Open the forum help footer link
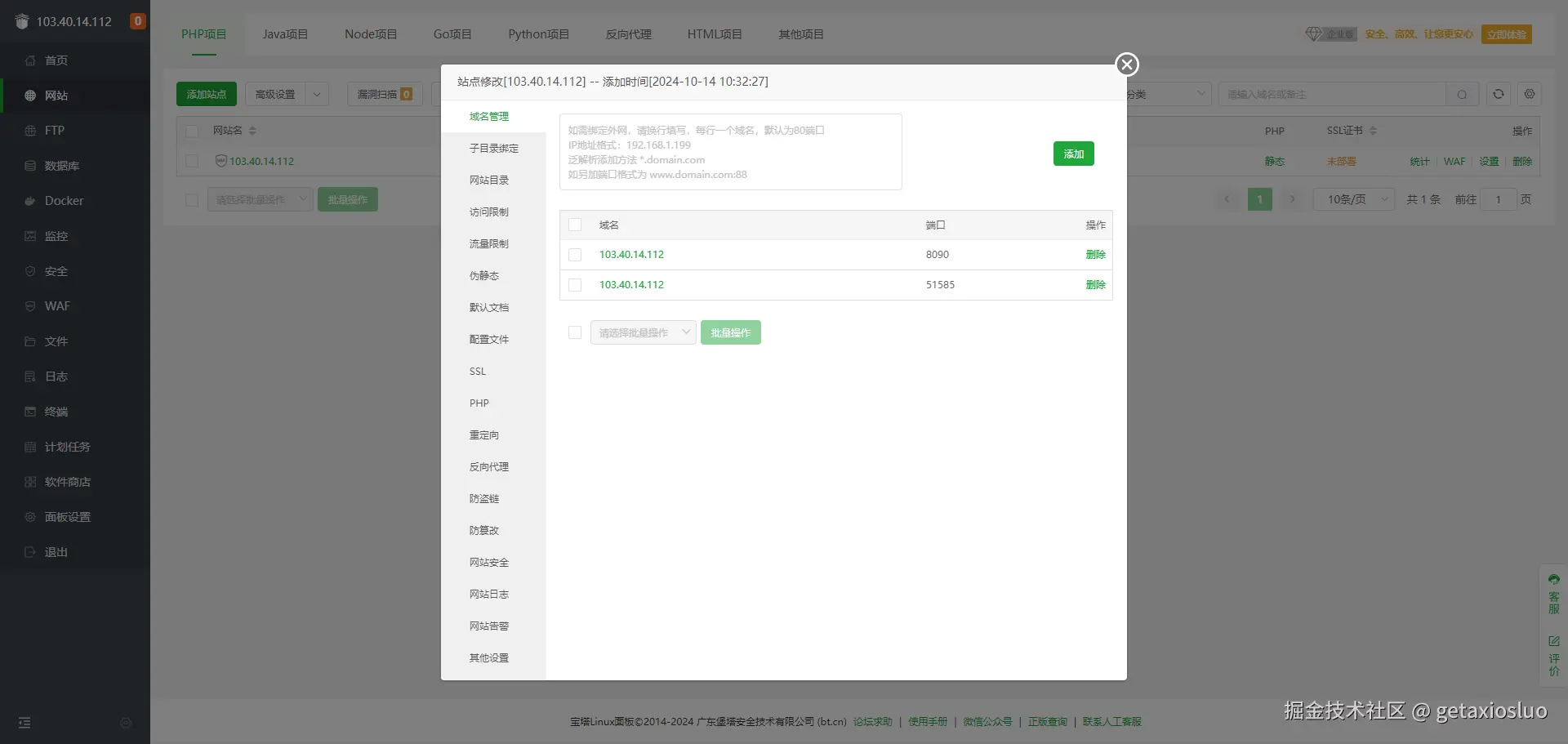The image size is (1568, 744). tap(873, 722)
